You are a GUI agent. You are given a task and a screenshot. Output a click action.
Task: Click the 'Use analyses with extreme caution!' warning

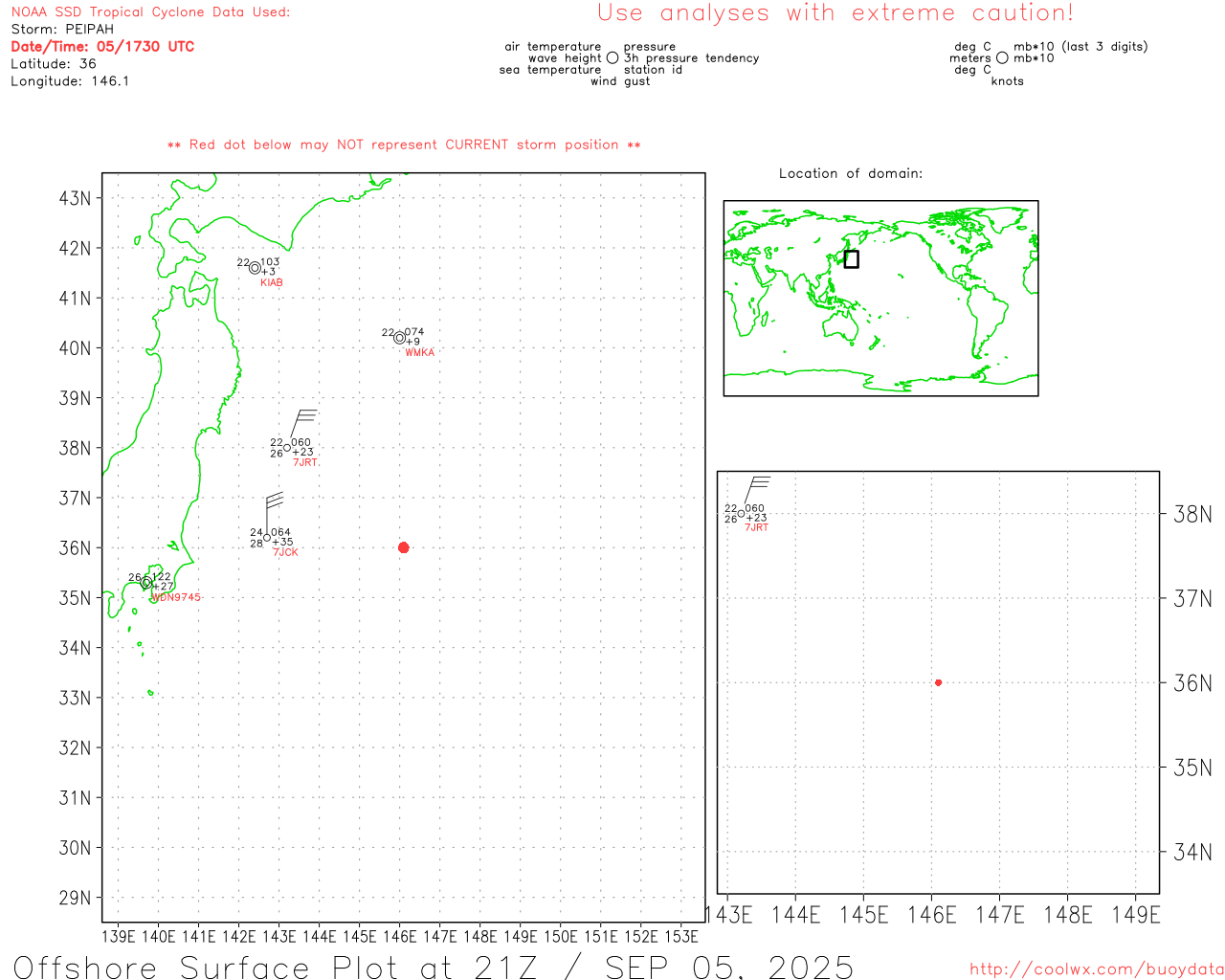click(835, 12)
